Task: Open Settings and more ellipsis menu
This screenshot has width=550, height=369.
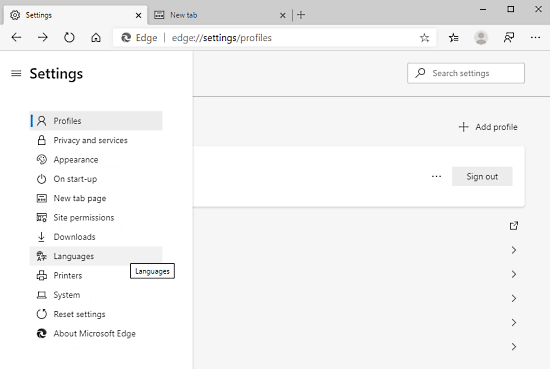Action: [535, 38]
